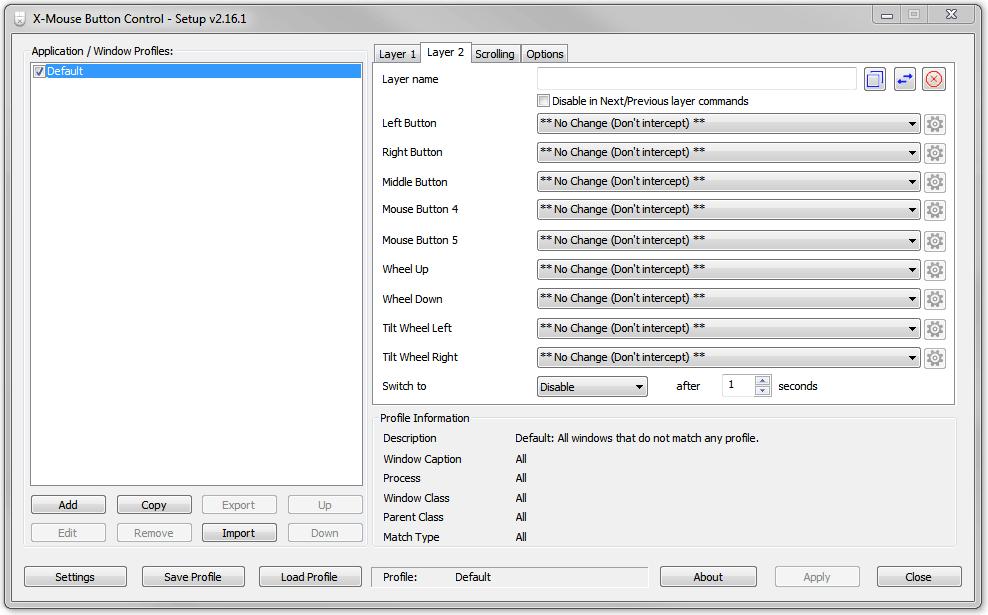Increase the seconds spinner value
The height and width of the screenshot is (615, 988).
click(762, 381)
